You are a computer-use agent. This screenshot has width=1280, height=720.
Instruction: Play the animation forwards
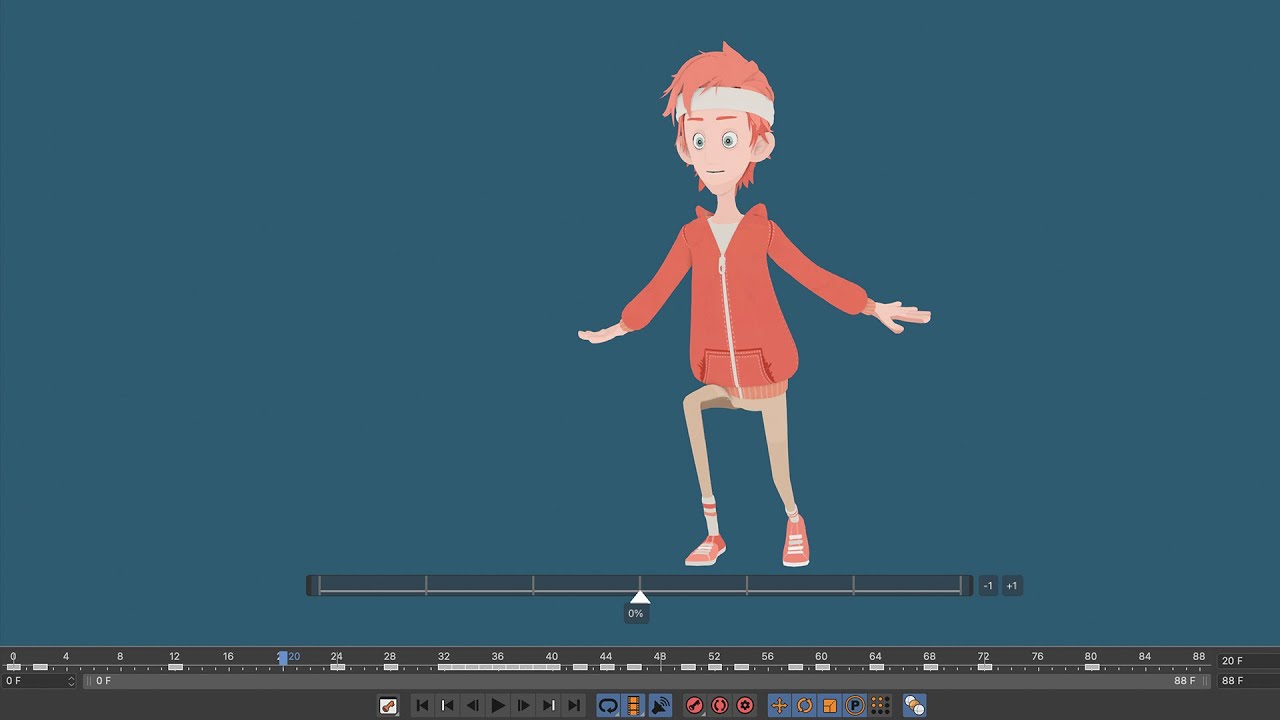[498, 706]
